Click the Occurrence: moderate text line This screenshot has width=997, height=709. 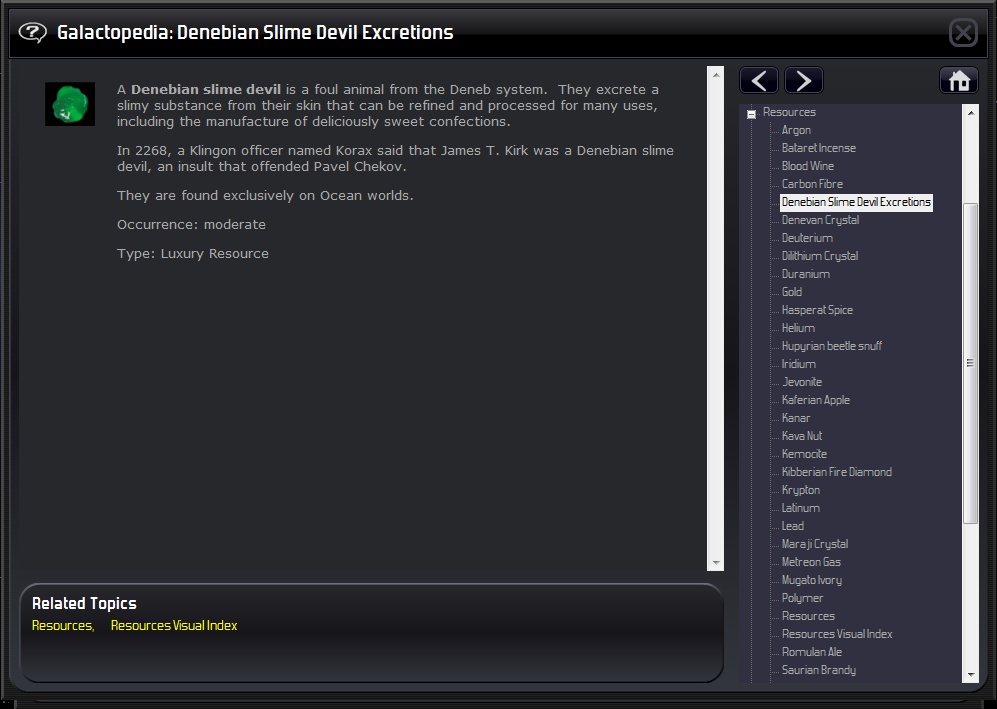tap(191, 224)
